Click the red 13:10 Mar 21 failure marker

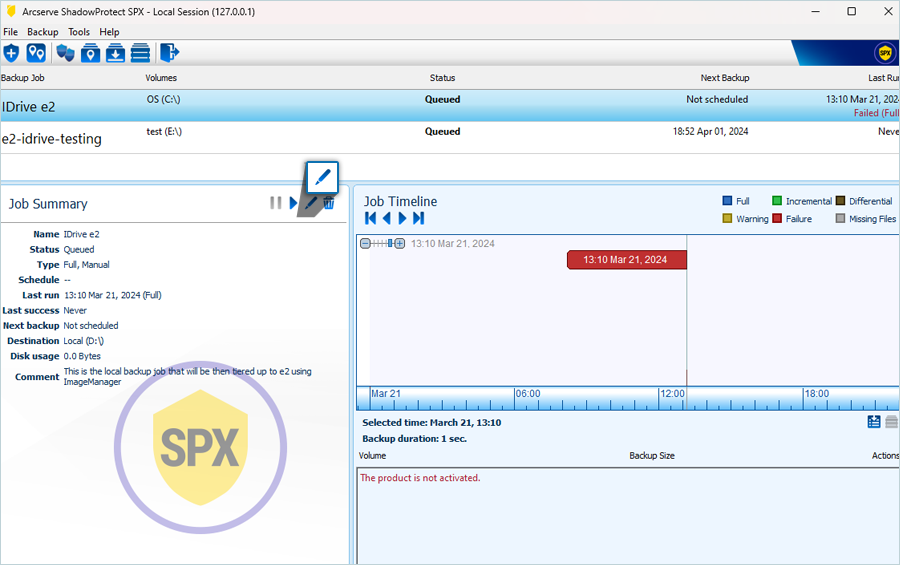626,260
